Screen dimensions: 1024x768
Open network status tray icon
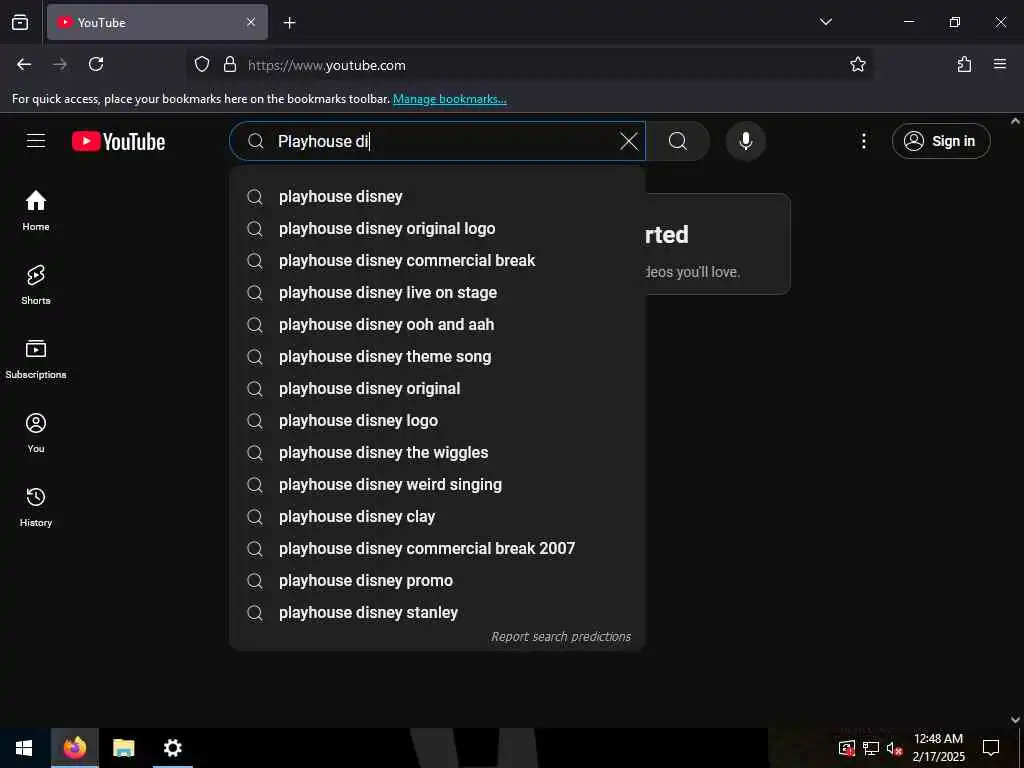[x=871, y=748]
